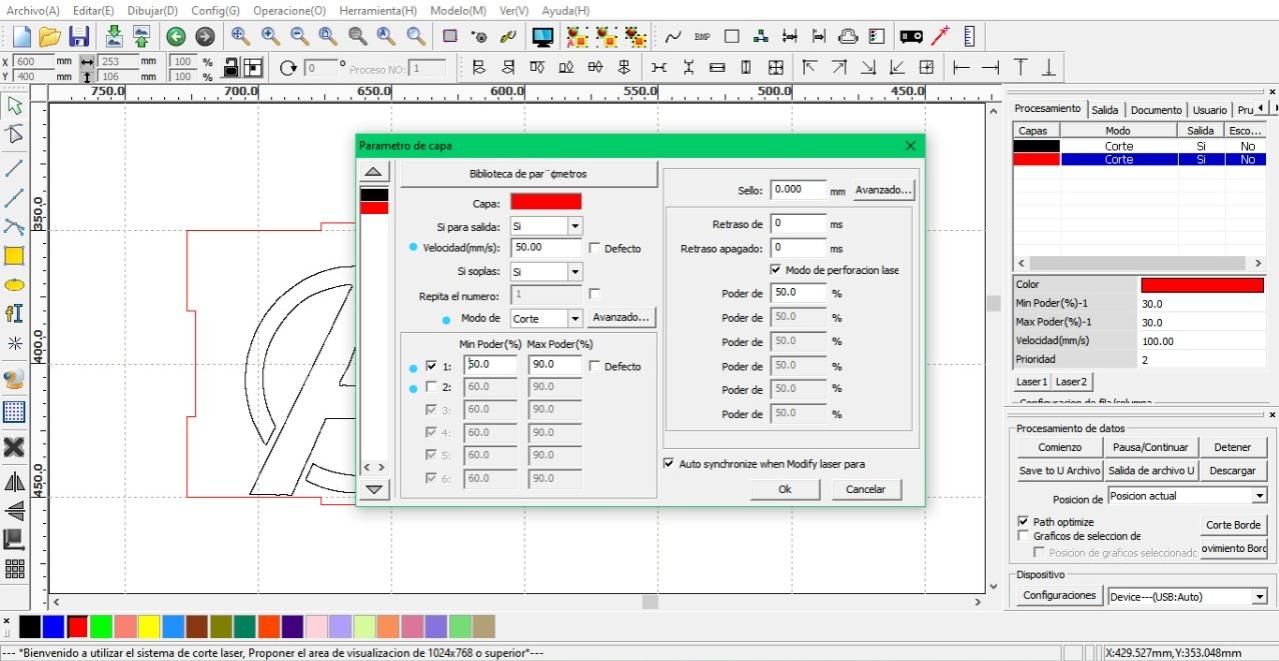Select the black Corte layer row

[1139, 146]
